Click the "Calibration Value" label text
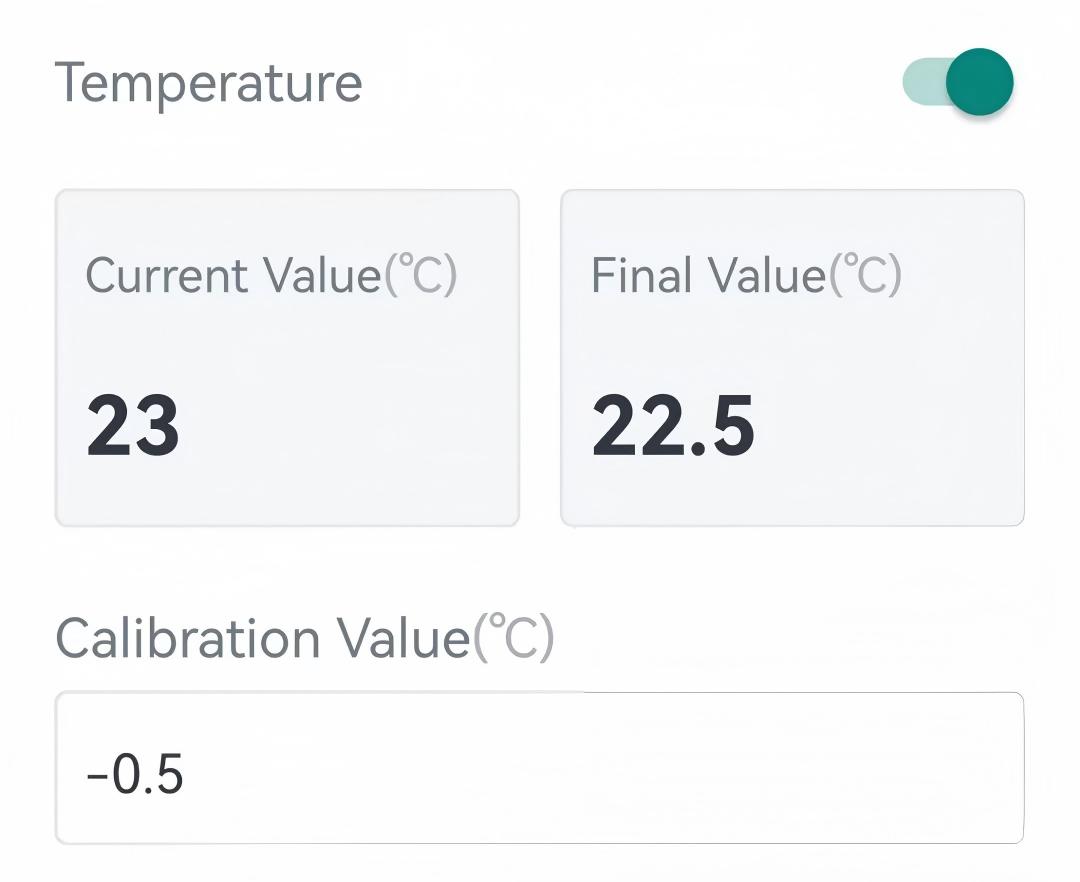This screenshot has height=882, width=1080. click(x=262, y=637)
